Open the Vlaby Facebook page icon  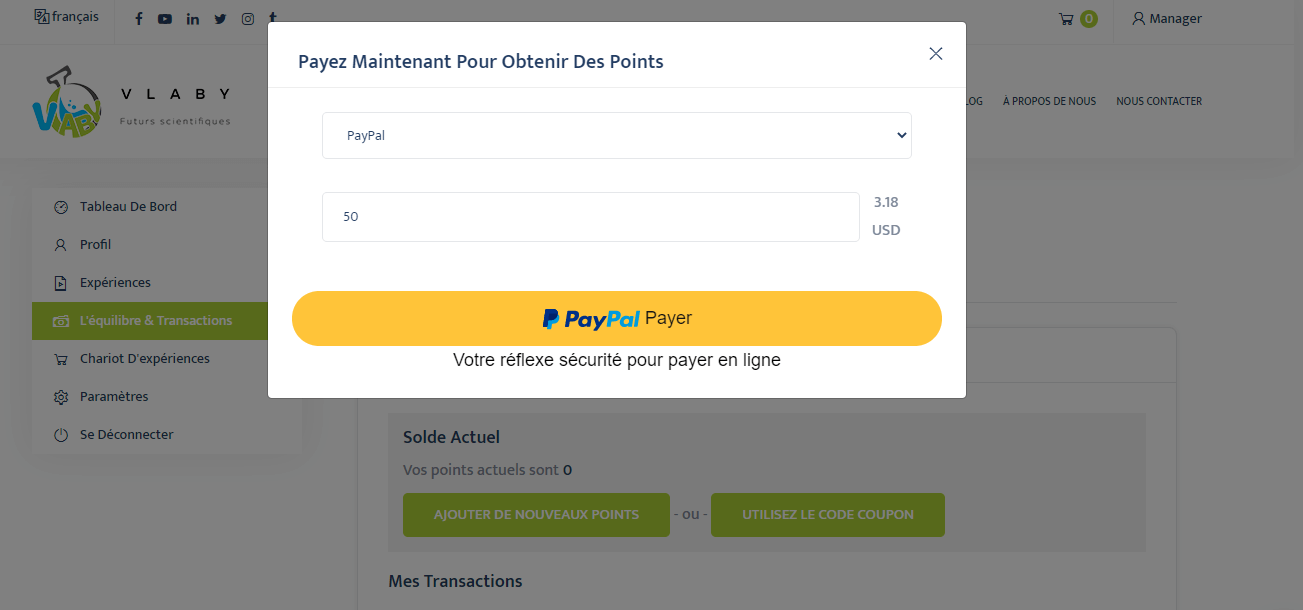(x=138, y=18)
